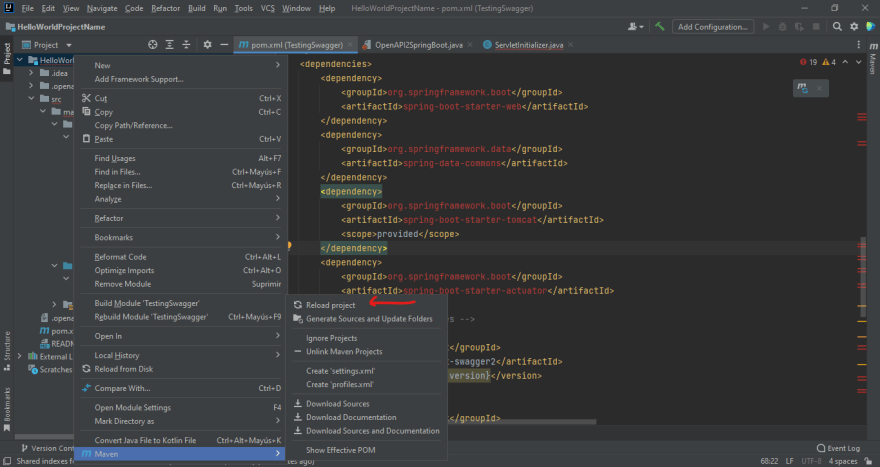Go to next highlighted error arrow

(859, 62)
